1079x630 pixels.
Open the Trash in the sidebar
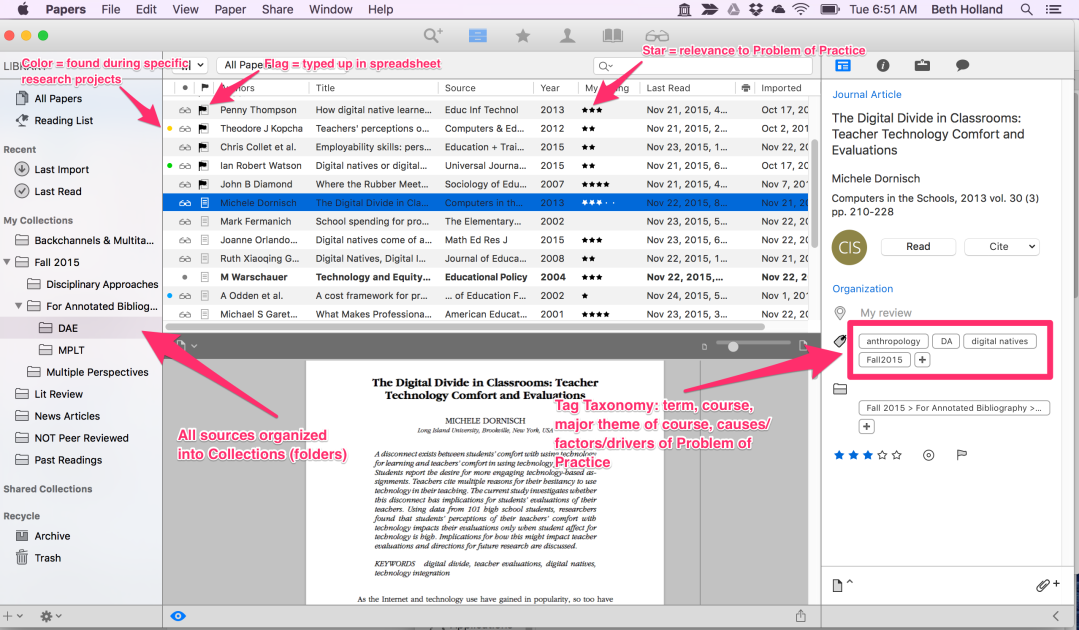(x=47, y=558)
